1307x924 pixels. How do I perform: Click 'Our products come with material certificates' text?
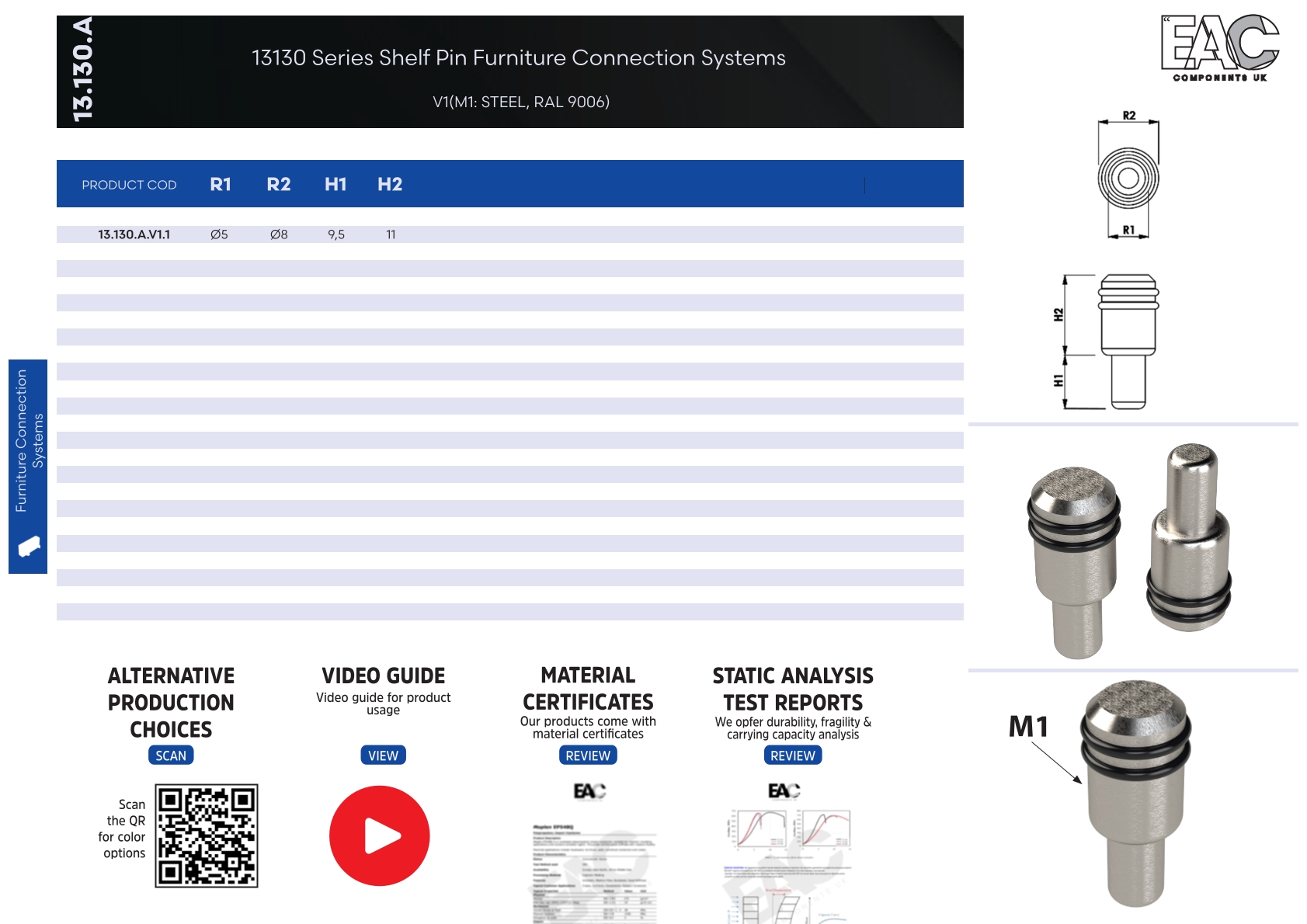pyautogui.click(x=588, y=728)
